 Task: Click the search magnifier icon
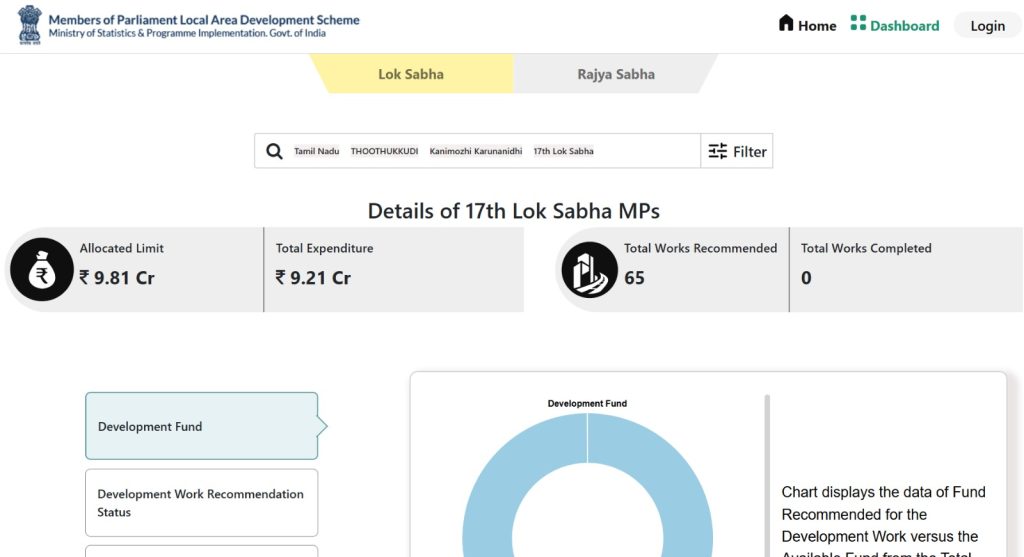pyautogui.click(x=274, y=152)
